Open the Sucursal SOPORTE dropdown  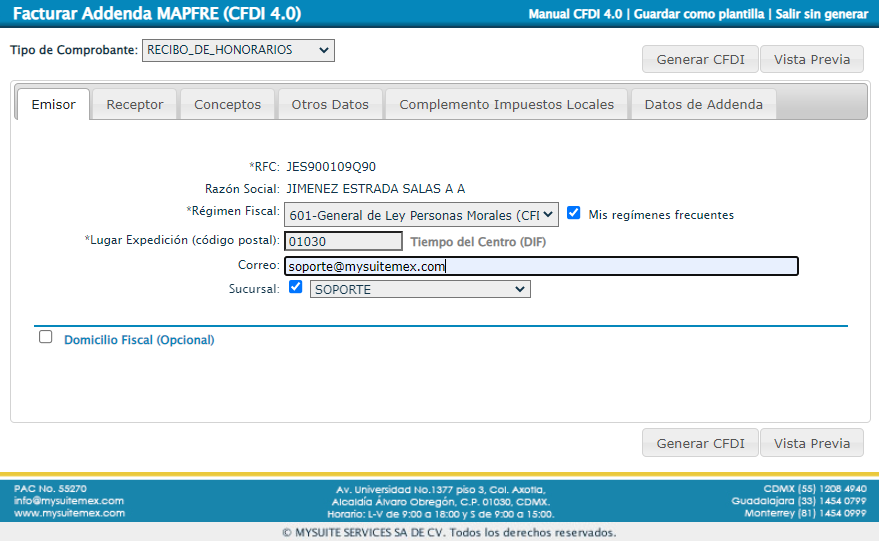tap(420, 289)
